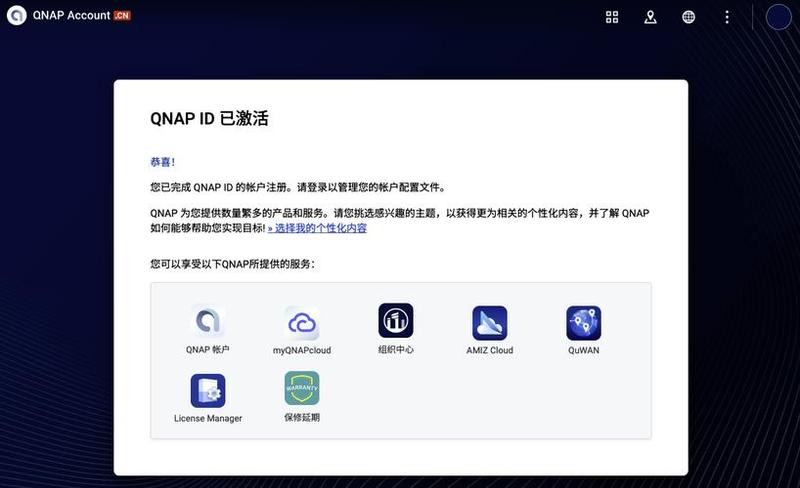Open the 组织中心 service icon
The height and width of the screenshot is (488, 800).
(x=396, y=321)
